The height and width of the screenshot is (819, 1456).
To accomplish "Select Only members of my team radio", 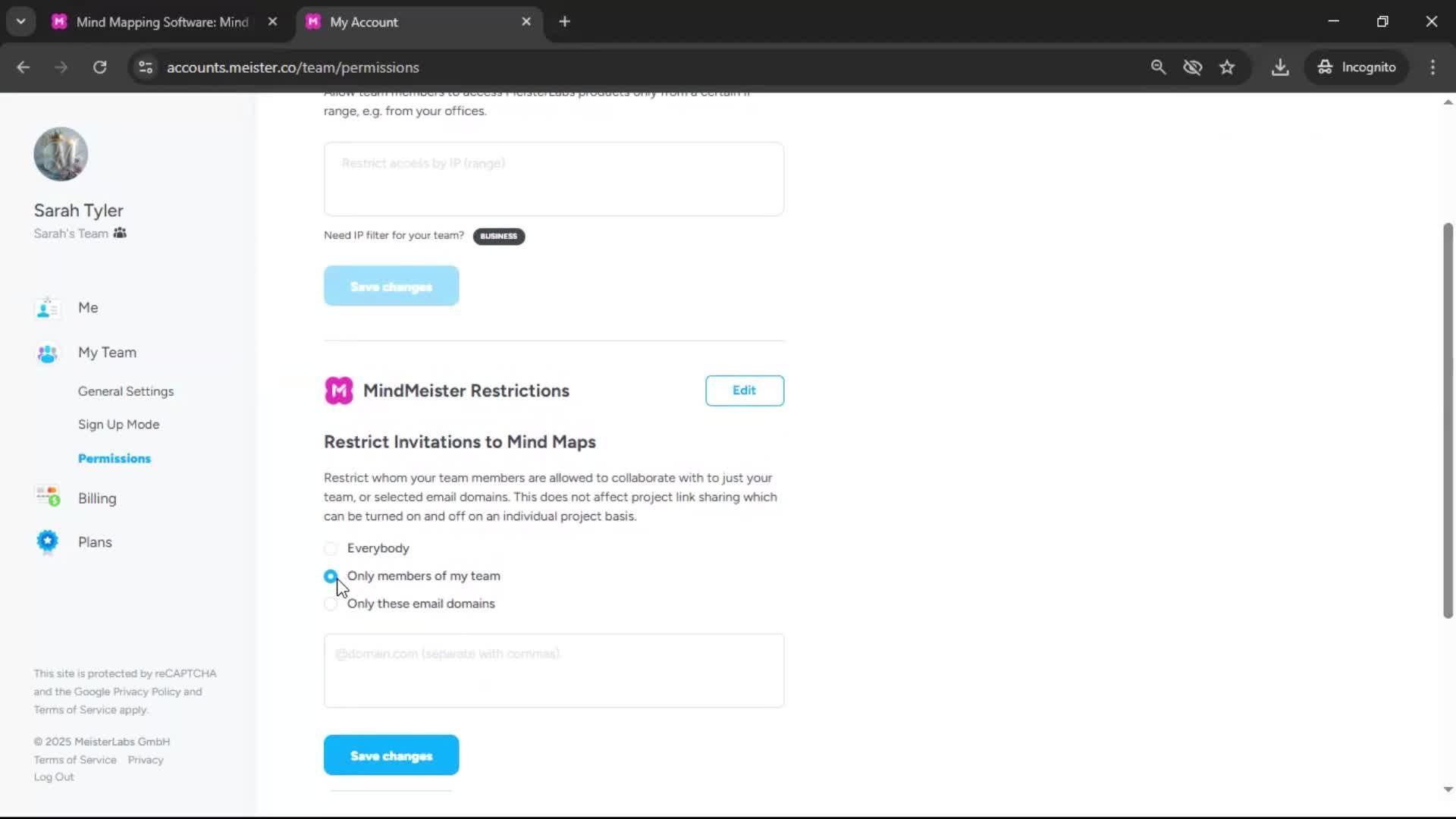I will [x=331, y=576].
